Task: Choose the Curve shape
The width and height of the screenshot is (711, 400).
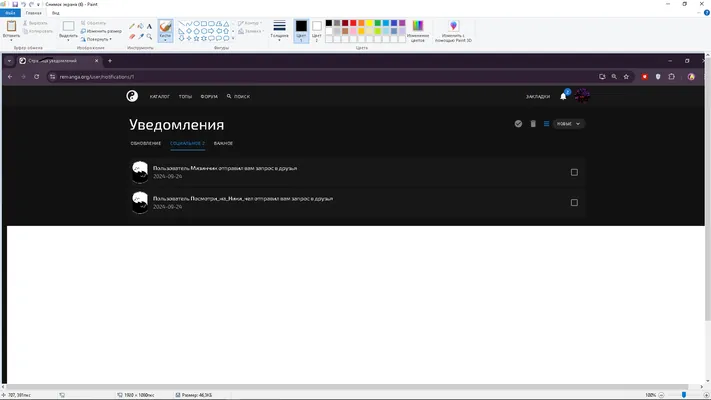Action: pyautogui.click(x=189, y=24)
